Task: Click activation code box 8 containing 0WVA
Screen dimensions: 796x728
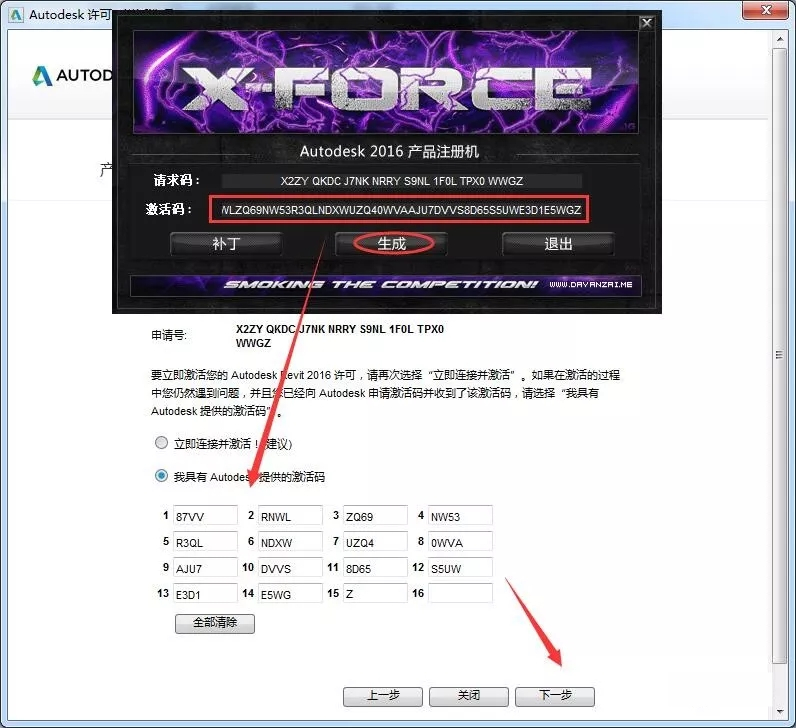Action: coord(460,541)
